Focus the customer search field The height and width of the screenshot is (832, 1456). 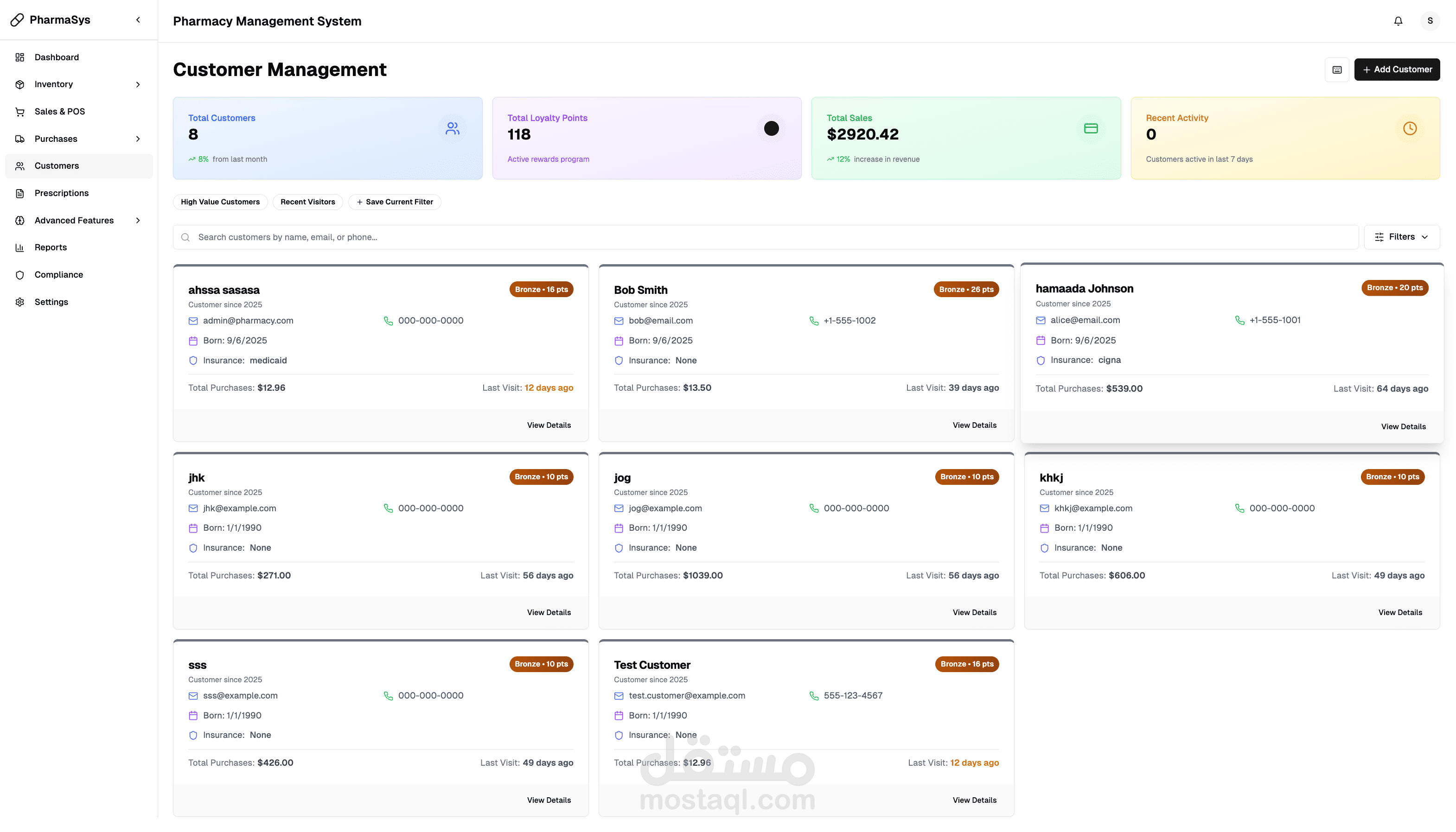pyautogui.click(x=766, y=237)
